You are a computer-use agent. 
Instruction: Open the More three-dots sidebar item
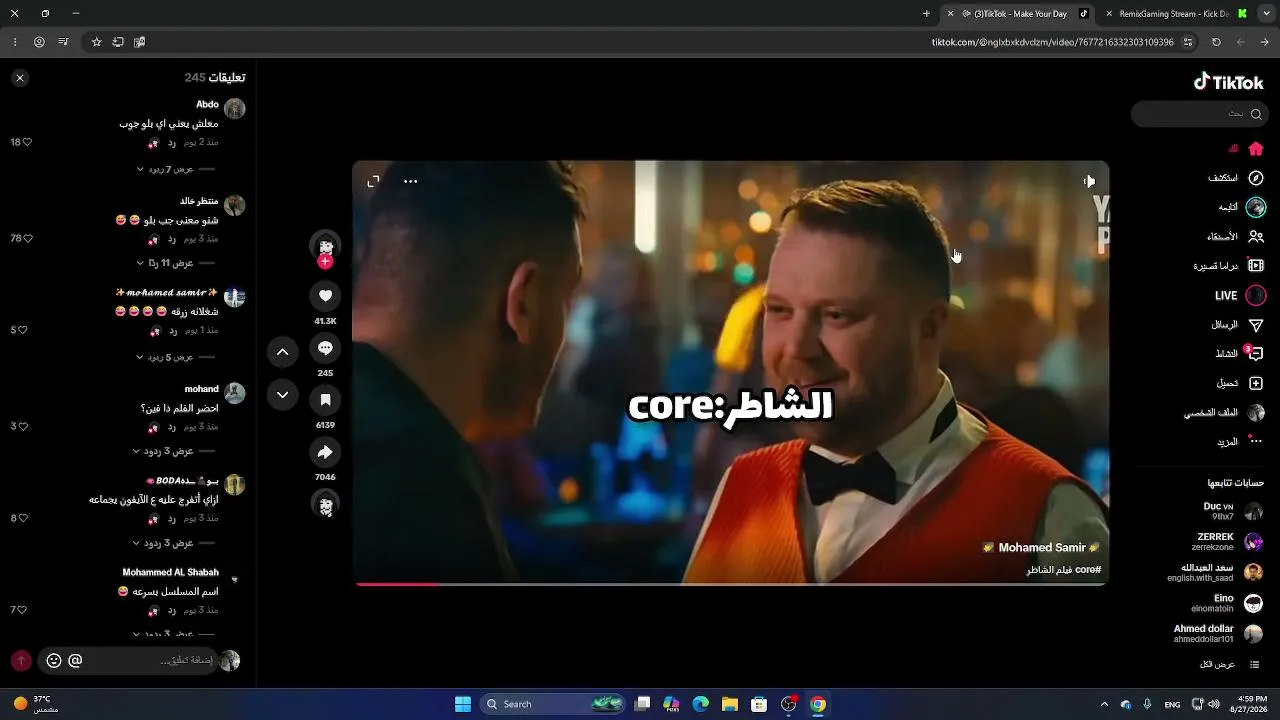click(x=1256, y=441)
